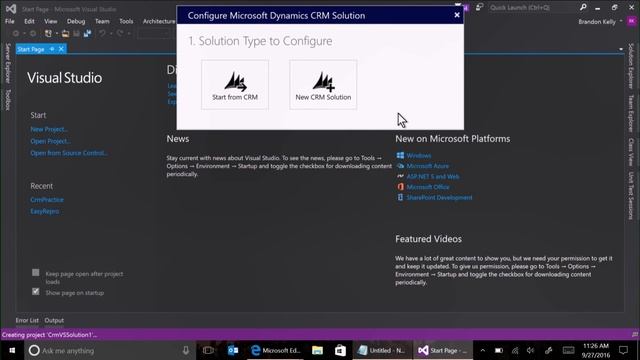Click the Cortana microphone icon
This screenshot has height=360, width=640.
pos(186,350)
